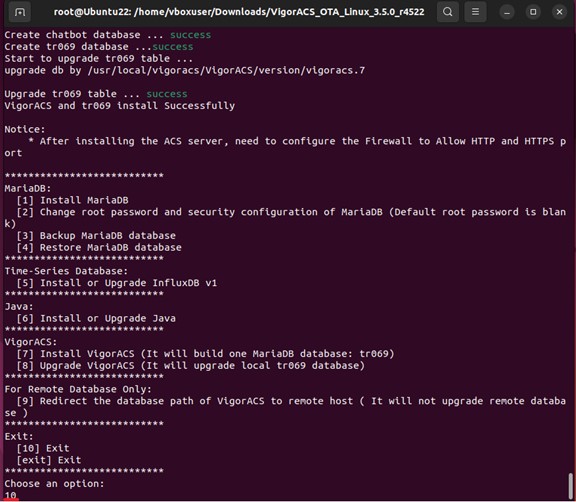Image resolution: width=576 pixels, height=502 pixels.
Task: Click option [5] Install or Upgrade InfluxDB
Action: tap(116, 283)
